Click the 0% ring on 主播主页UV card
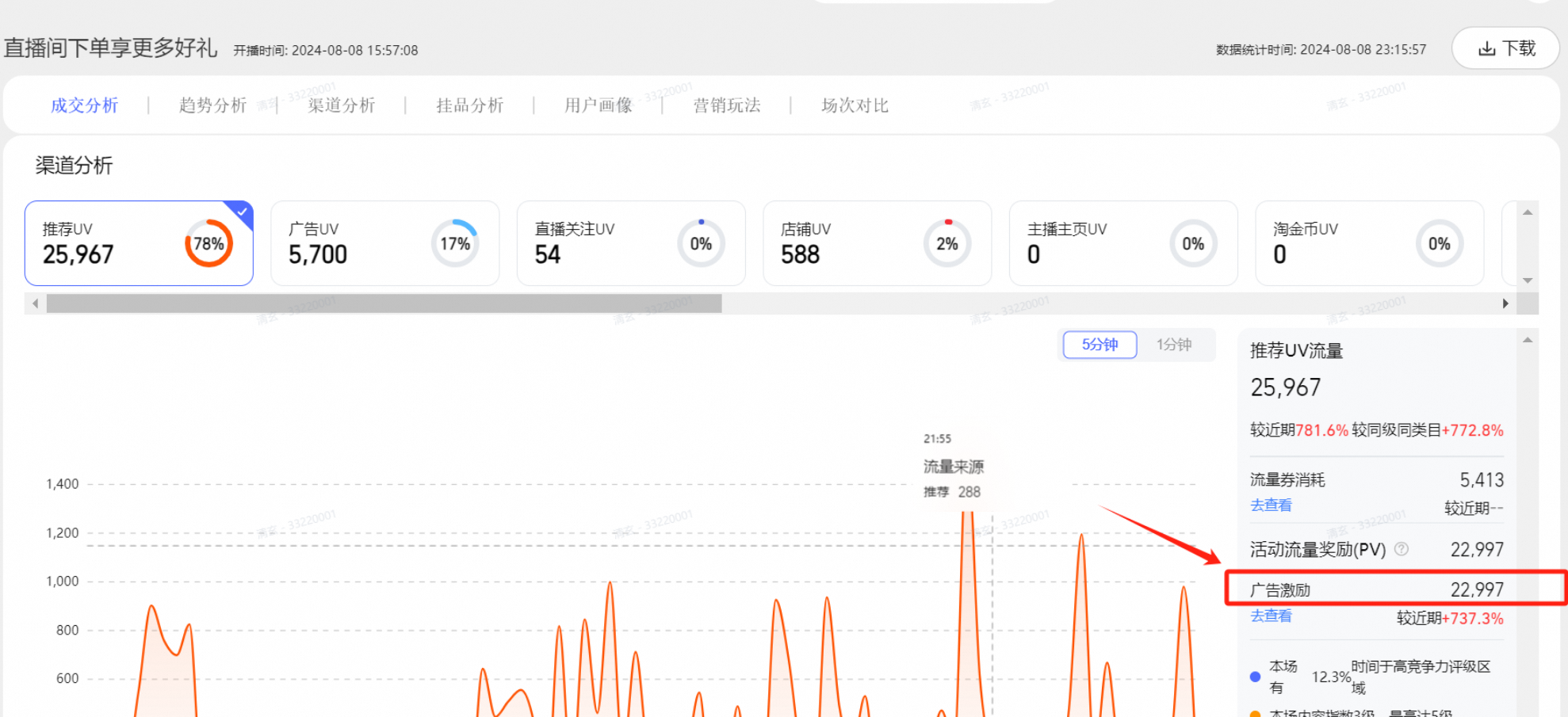This screenshot has width=1568, height=717. pos(1193,243)
